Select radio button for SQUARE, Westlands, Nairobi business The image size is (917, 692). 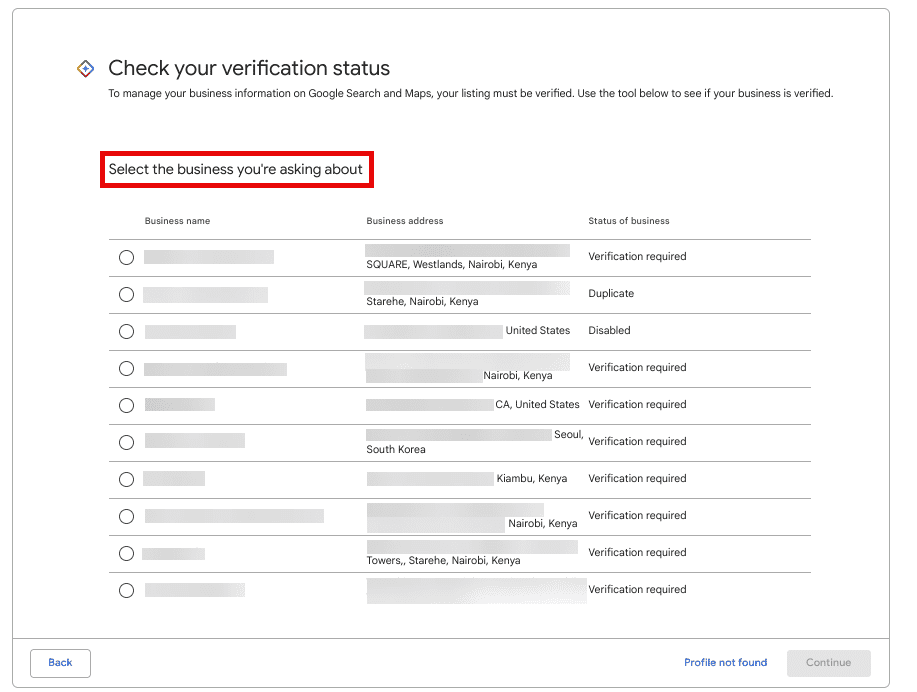tap(126, 257)
